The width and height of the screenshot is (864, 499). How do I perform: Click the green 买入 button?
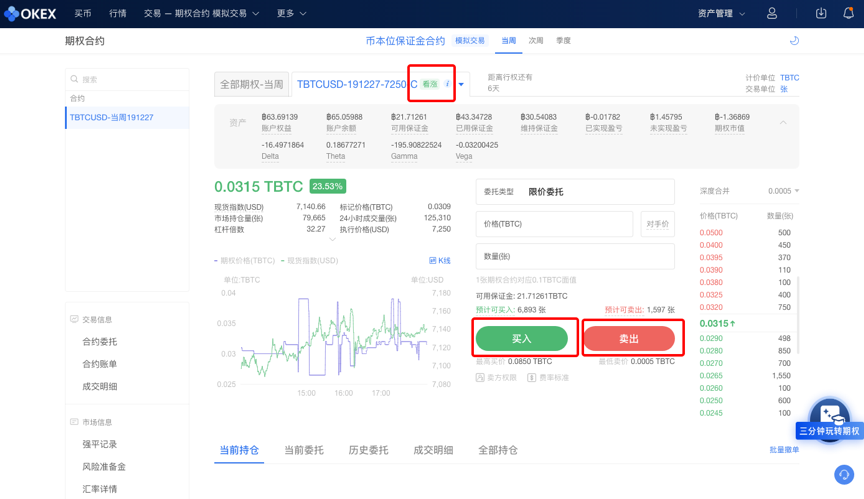click(x=521, y=339)
